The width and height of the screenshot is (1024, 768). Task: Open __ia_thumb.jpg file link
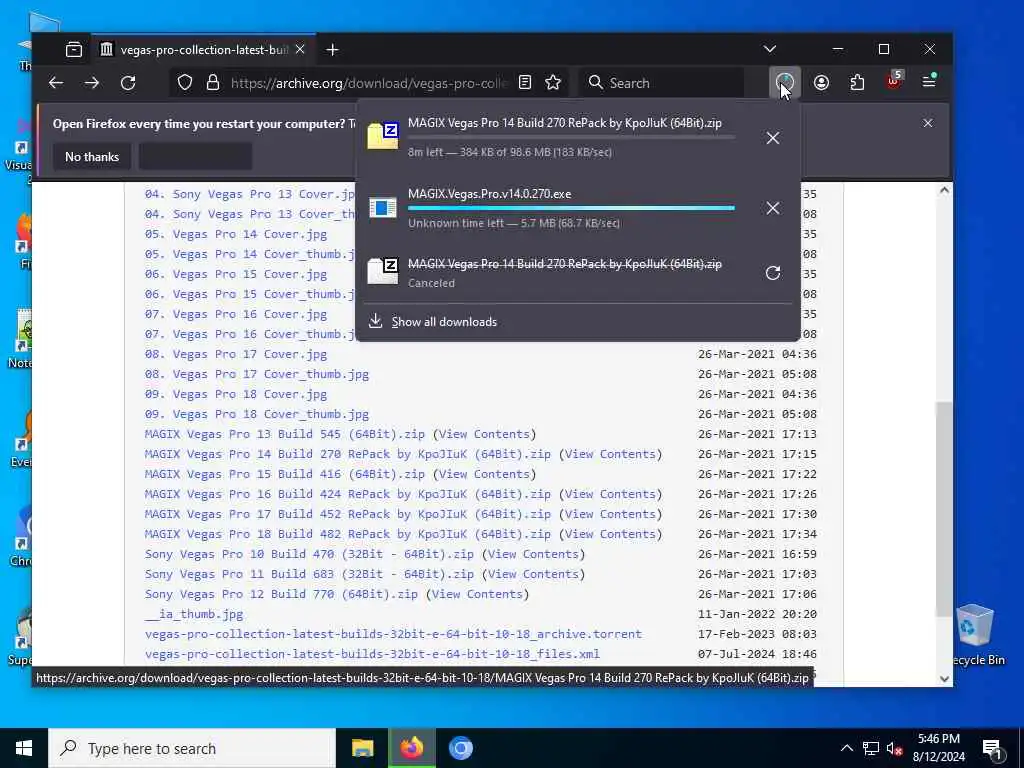click(x=194, y=614)
